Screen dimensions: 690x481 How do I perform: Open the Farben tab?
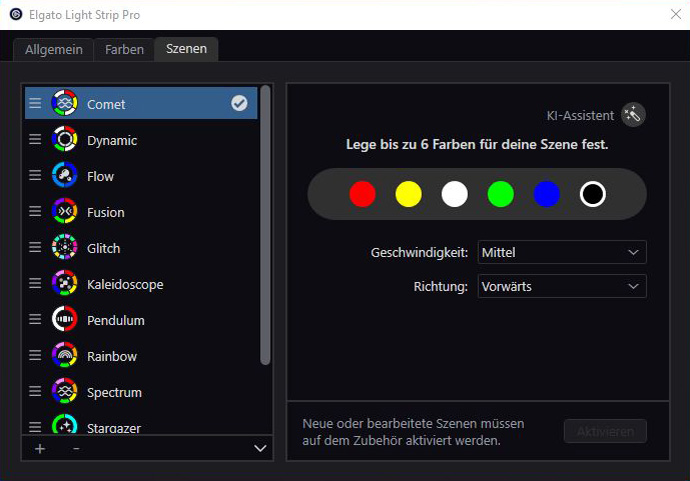point(125,49)
